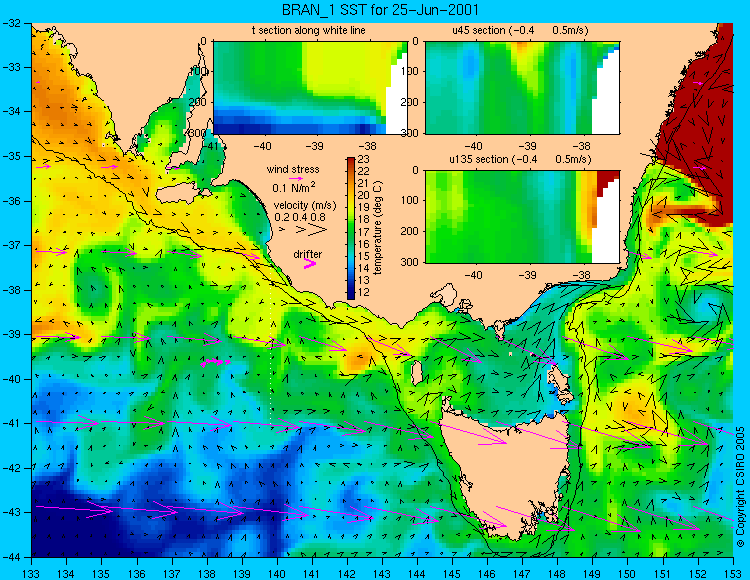The width and height of the screenshot is (750, 580).
Task: Click the '0.2 0.4 0.8' velocity scale values
Action: 300,217
